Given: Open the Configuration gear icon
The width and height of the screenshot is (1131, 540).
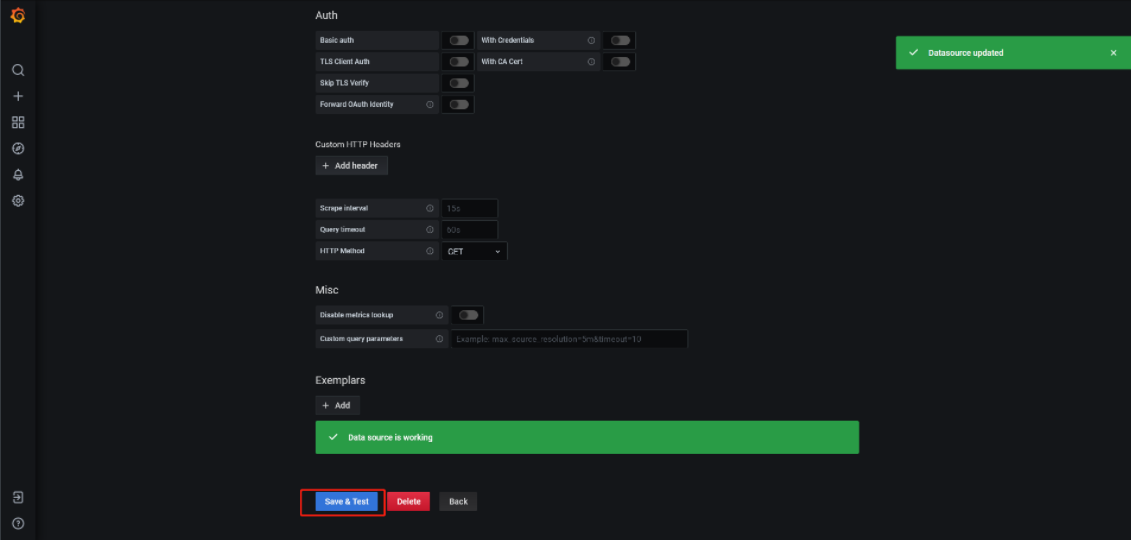Looking at the screenshot, I should tap(18, 200).
